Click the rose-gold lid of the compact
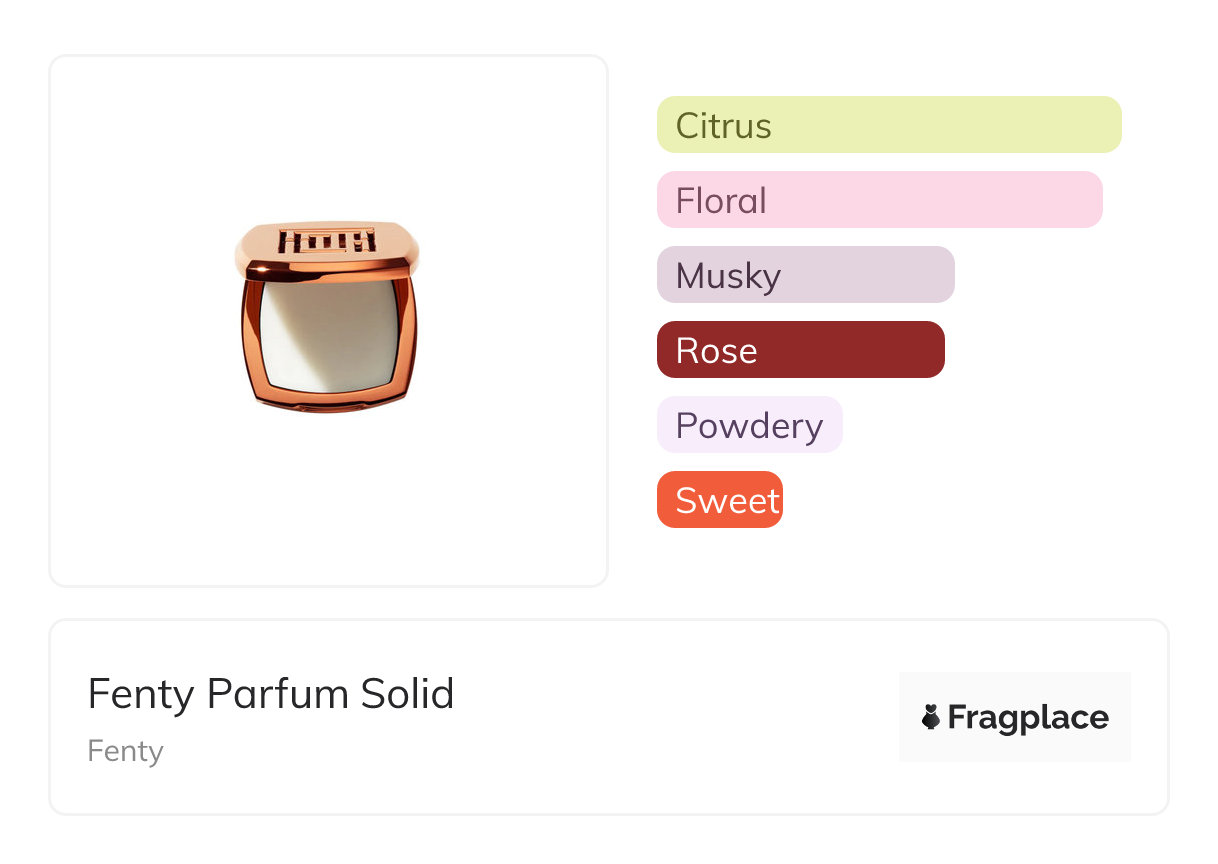 point(328,243)
